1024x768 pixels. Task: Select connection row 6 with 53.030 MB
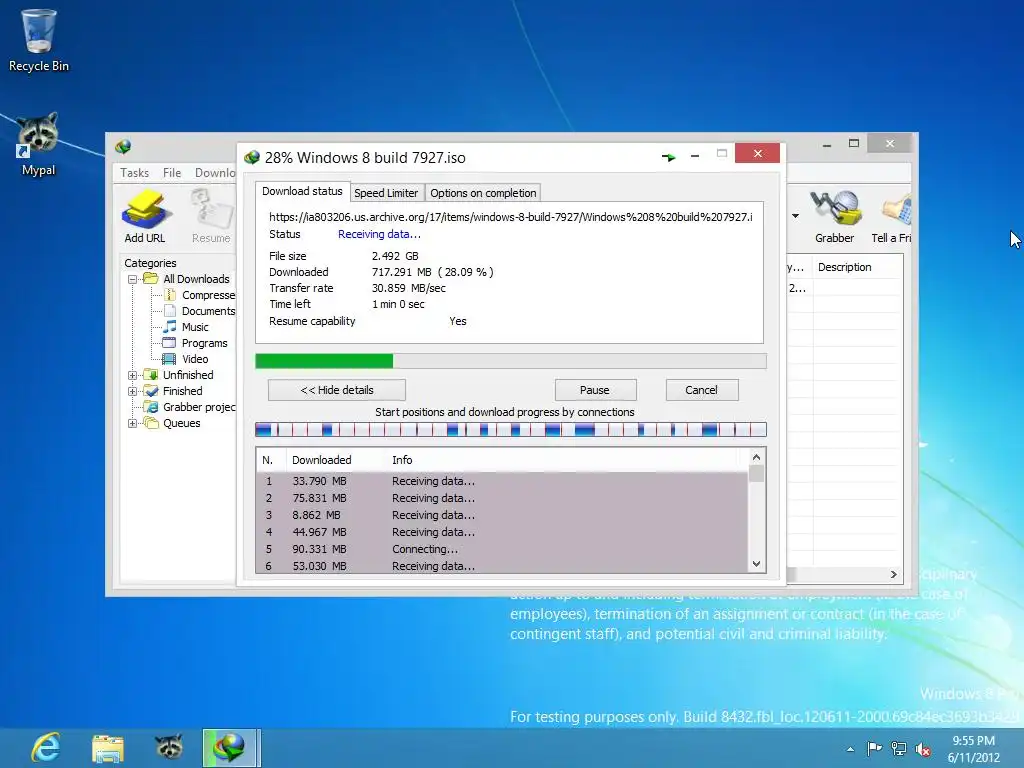coord(502,566)
